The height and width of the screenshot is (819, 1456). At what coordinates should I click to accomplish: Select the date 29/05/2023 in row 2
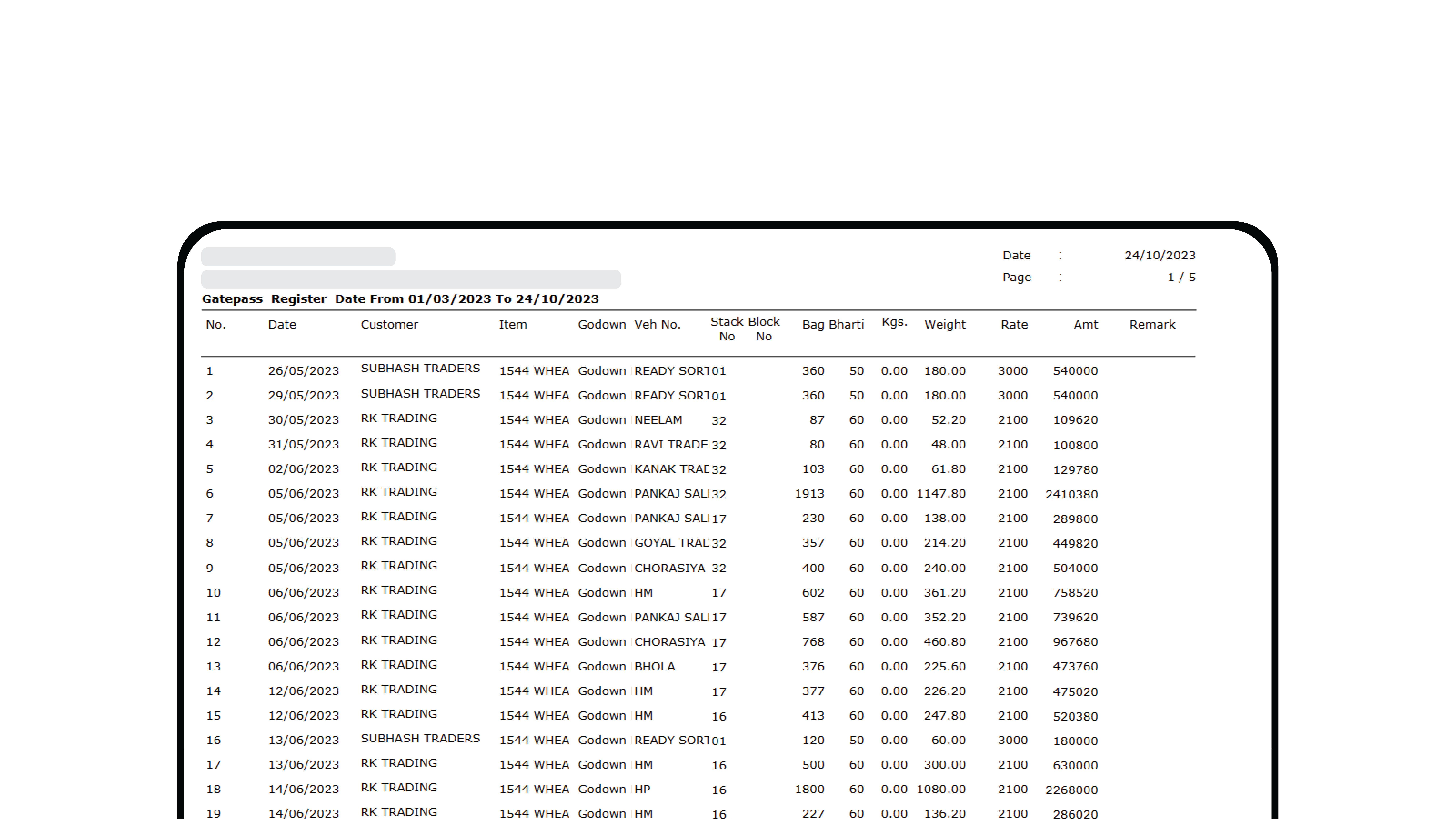[304, 396]
